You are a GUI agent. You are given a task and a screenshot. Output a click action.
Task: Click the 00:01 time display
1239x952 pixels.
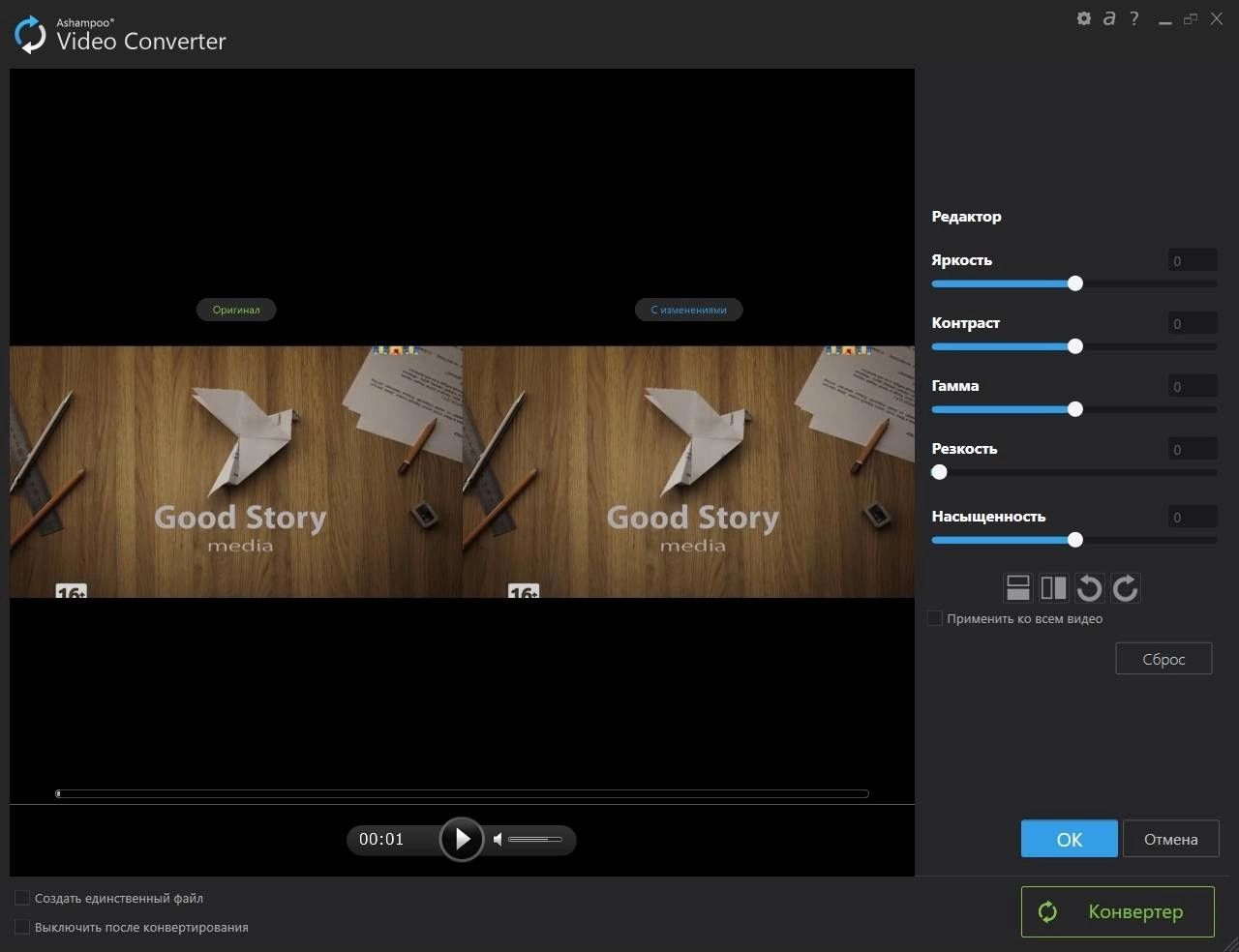[381, 839]
